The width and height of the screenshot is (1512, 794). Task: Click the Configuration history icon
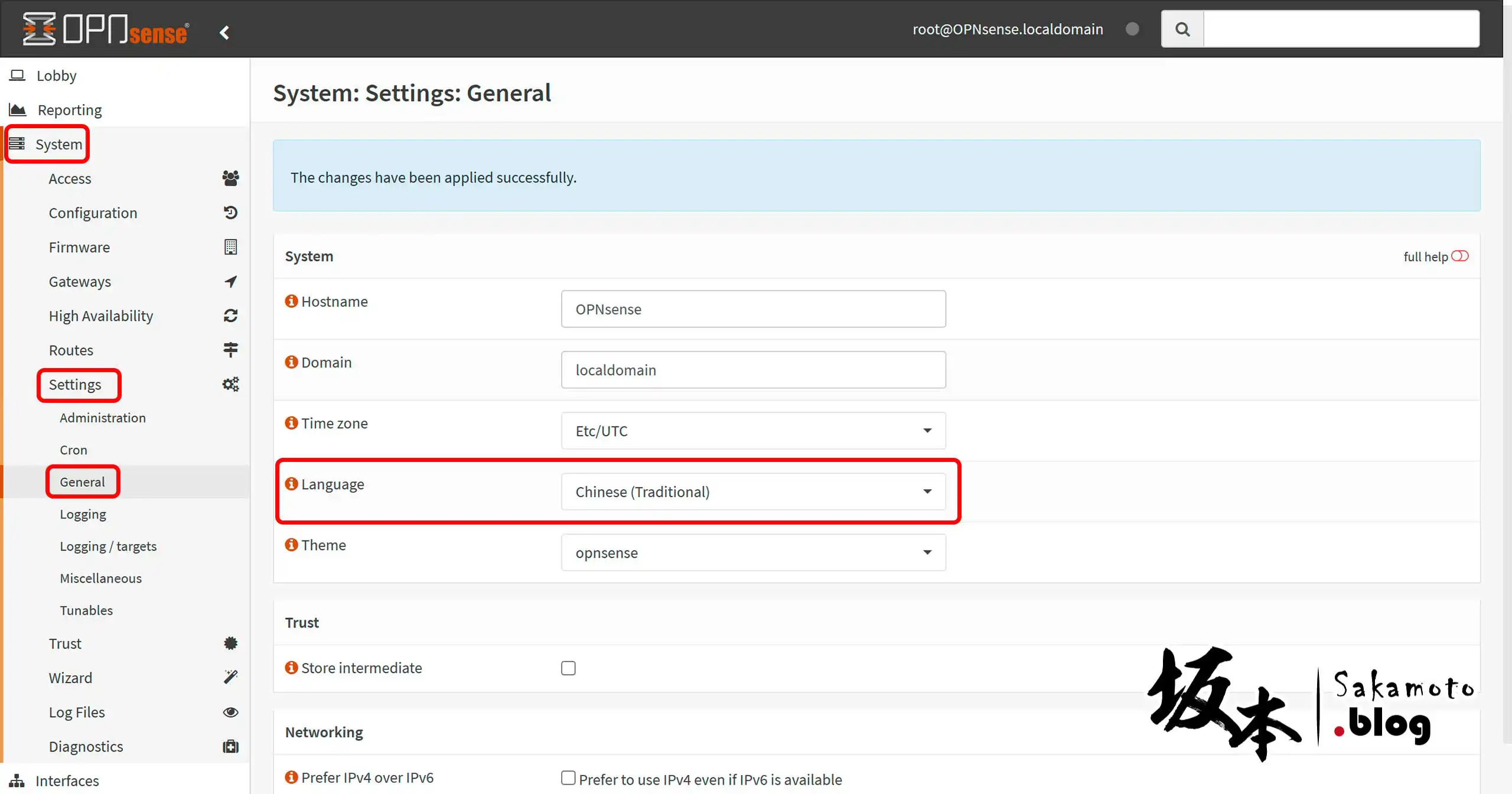[230, 213]
